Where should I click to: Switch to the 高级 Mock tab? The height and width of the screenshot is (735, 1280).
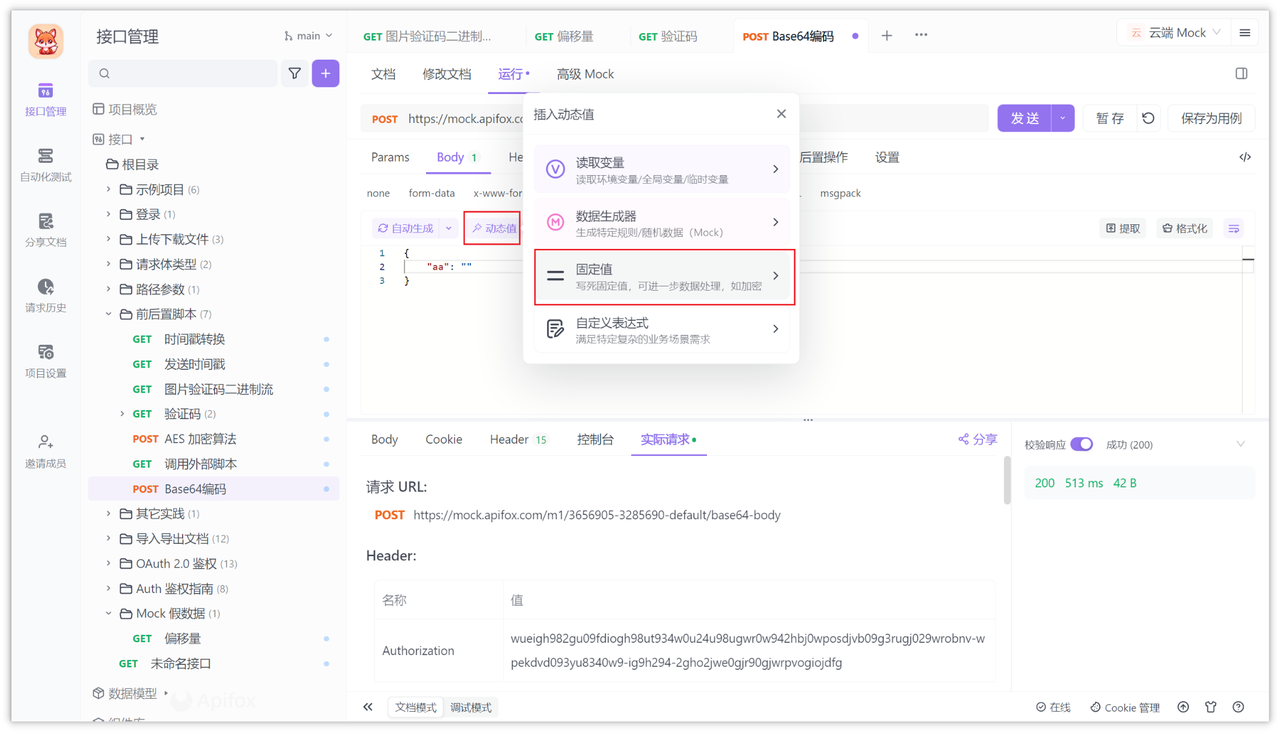click(585, 74)
